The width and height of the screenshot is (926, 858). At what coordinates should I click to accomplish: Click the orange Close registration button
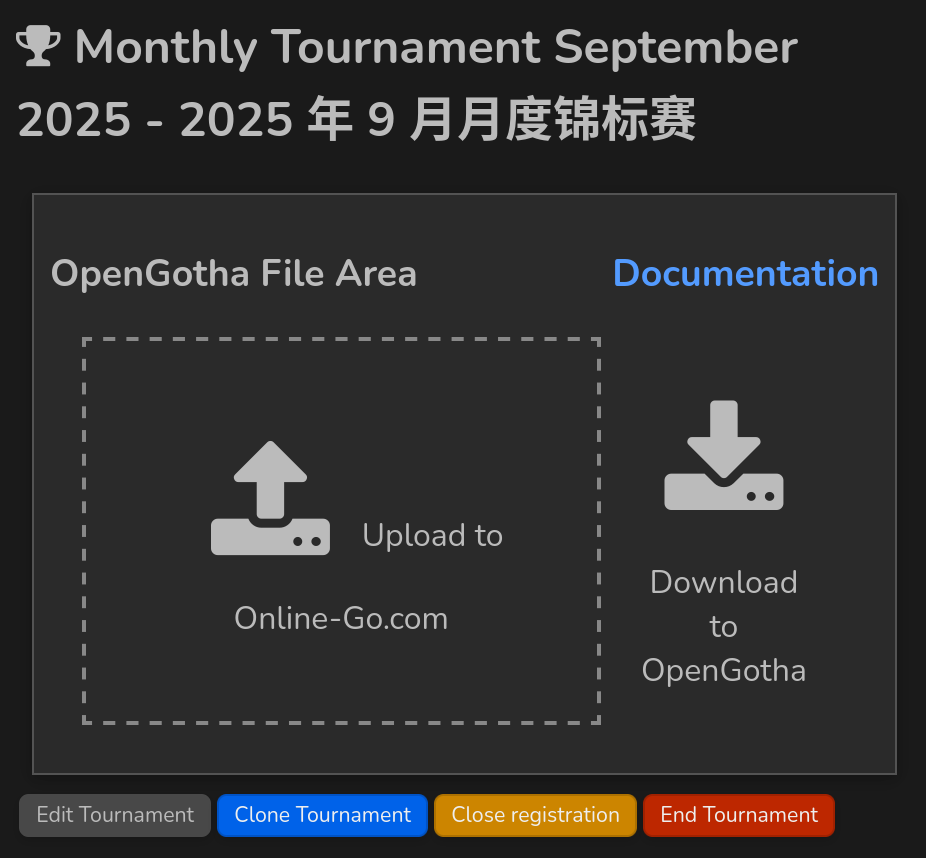(535, 815)
